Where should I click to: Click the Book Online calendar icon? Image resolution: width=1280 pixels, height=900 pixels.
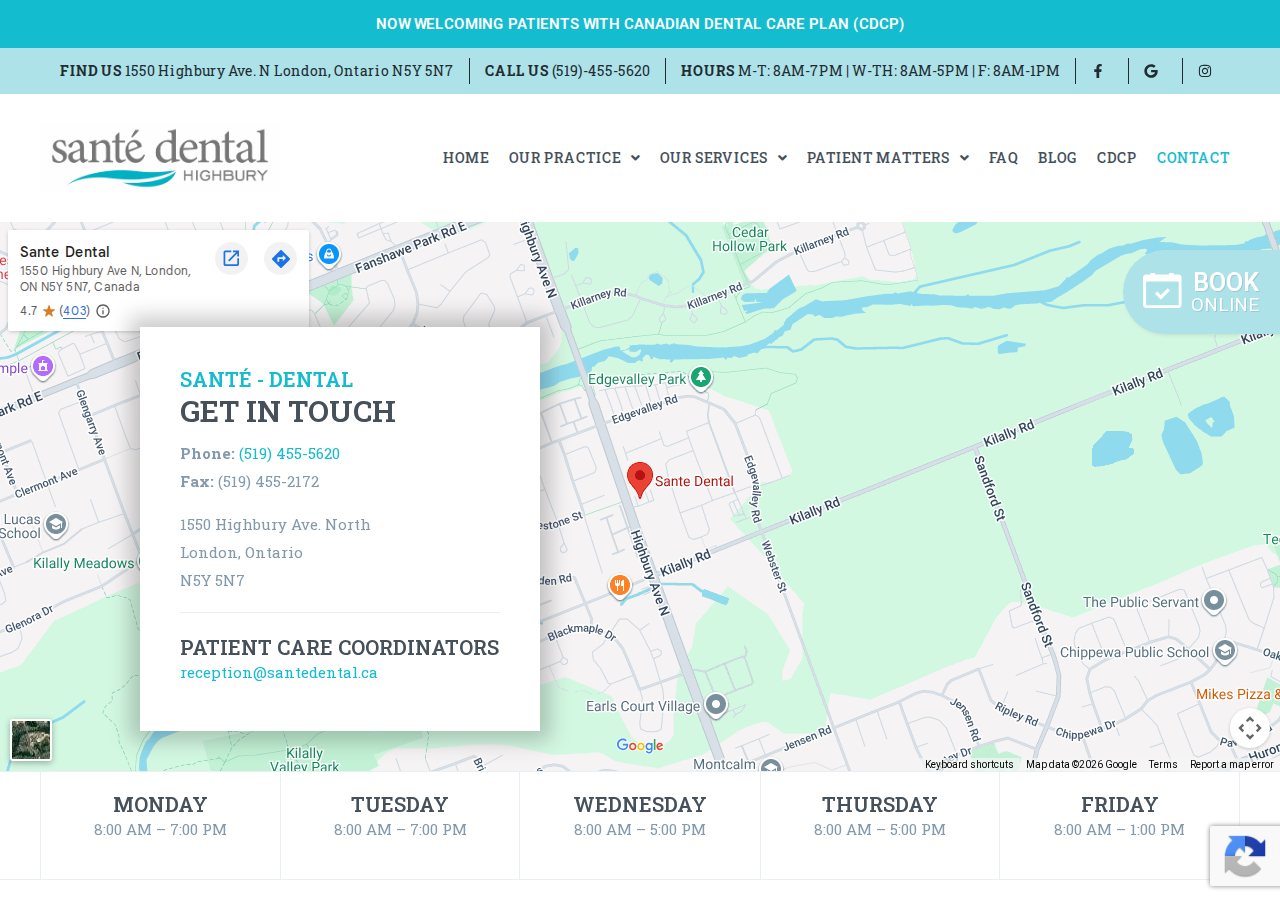point(1162,290)
